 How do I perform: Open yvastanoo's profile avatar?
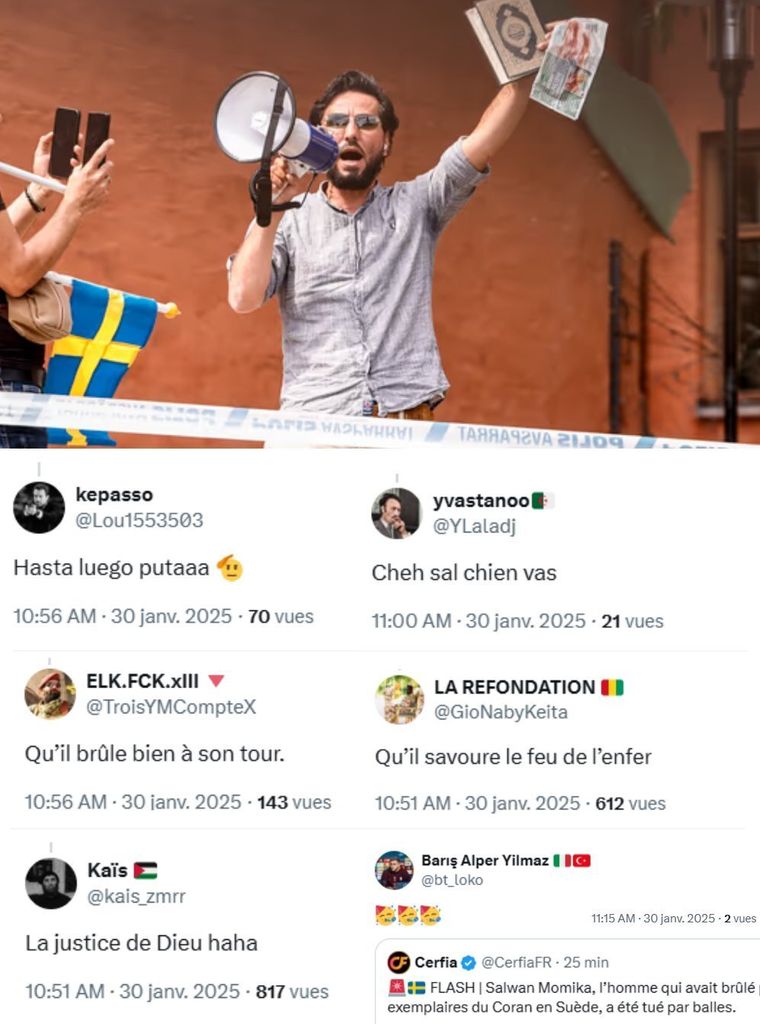pos(396,513)
